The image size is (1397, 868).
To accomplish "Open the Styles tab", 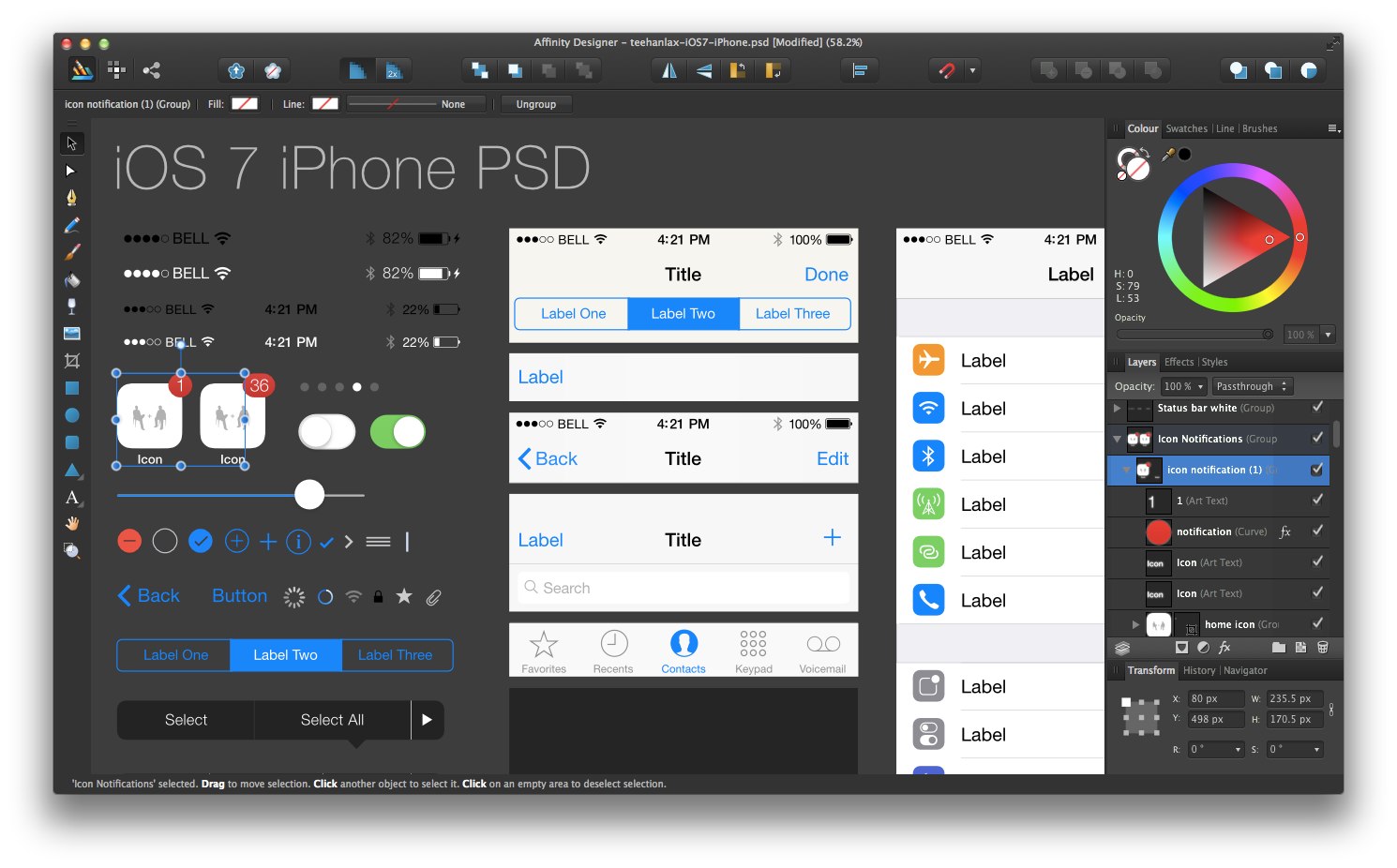I will click(x=1215, y=362).
